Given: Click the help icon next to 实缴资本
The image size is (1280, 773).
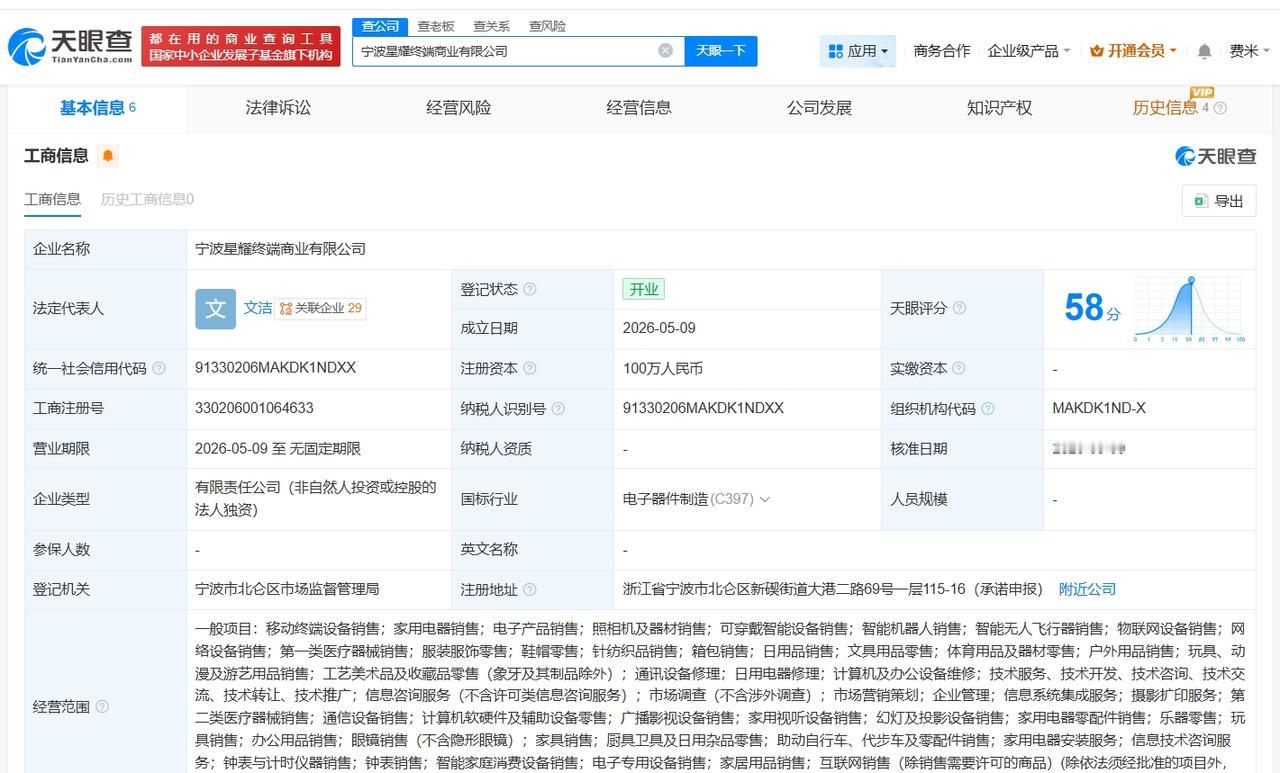Looking at the screenshot, I should [x=959, y=368].
